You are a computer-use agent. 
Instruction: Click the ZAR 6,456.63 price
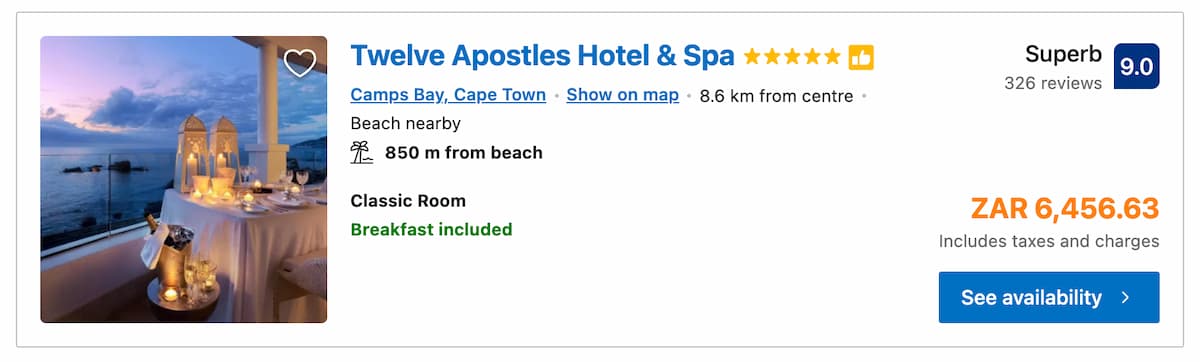(1065, 208)
